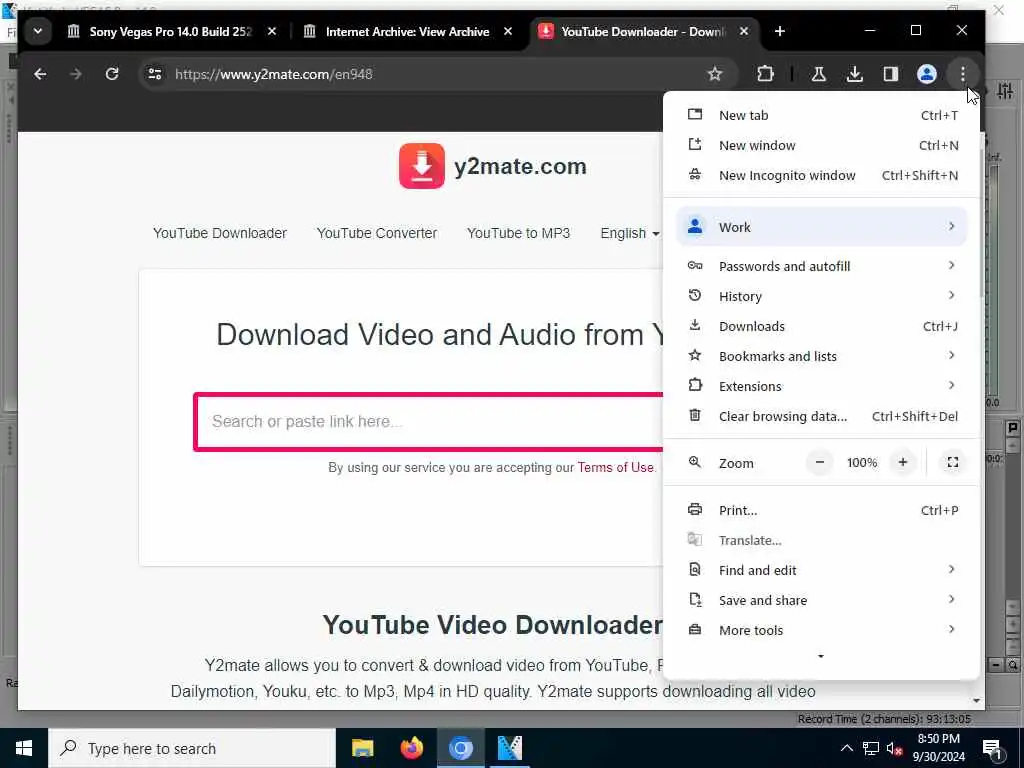Expand Passwords and autofill submenu
Image resolution: width=1024 pixels, height=768 pixels.
[x=822, y=266]
